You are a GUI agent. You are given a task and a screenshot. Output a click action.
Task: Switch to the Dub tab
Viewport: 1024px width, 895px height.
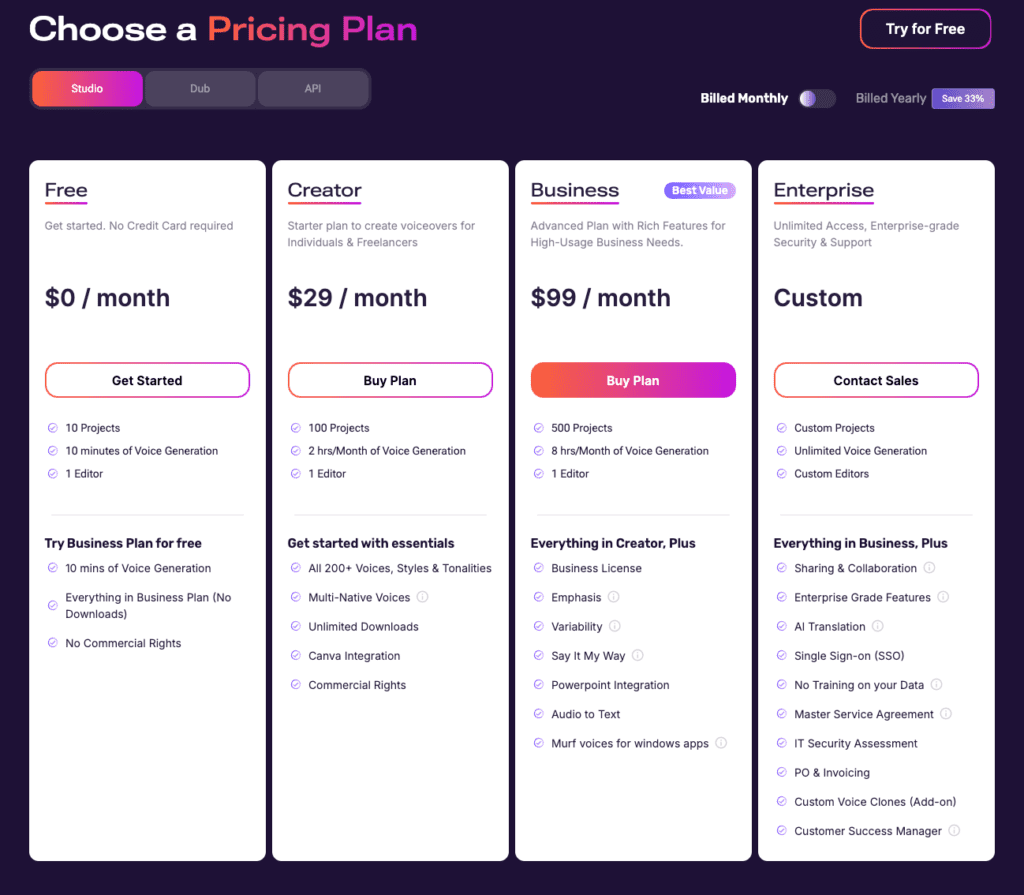click(199, 88)
